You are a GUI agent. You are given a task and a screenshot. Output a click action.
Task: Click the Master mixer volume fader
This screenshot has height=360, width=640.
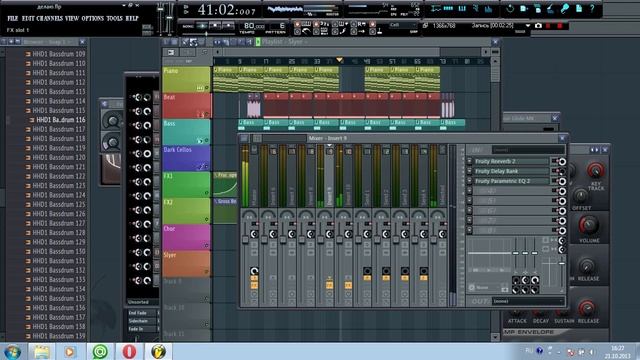[x=246, y=240]
